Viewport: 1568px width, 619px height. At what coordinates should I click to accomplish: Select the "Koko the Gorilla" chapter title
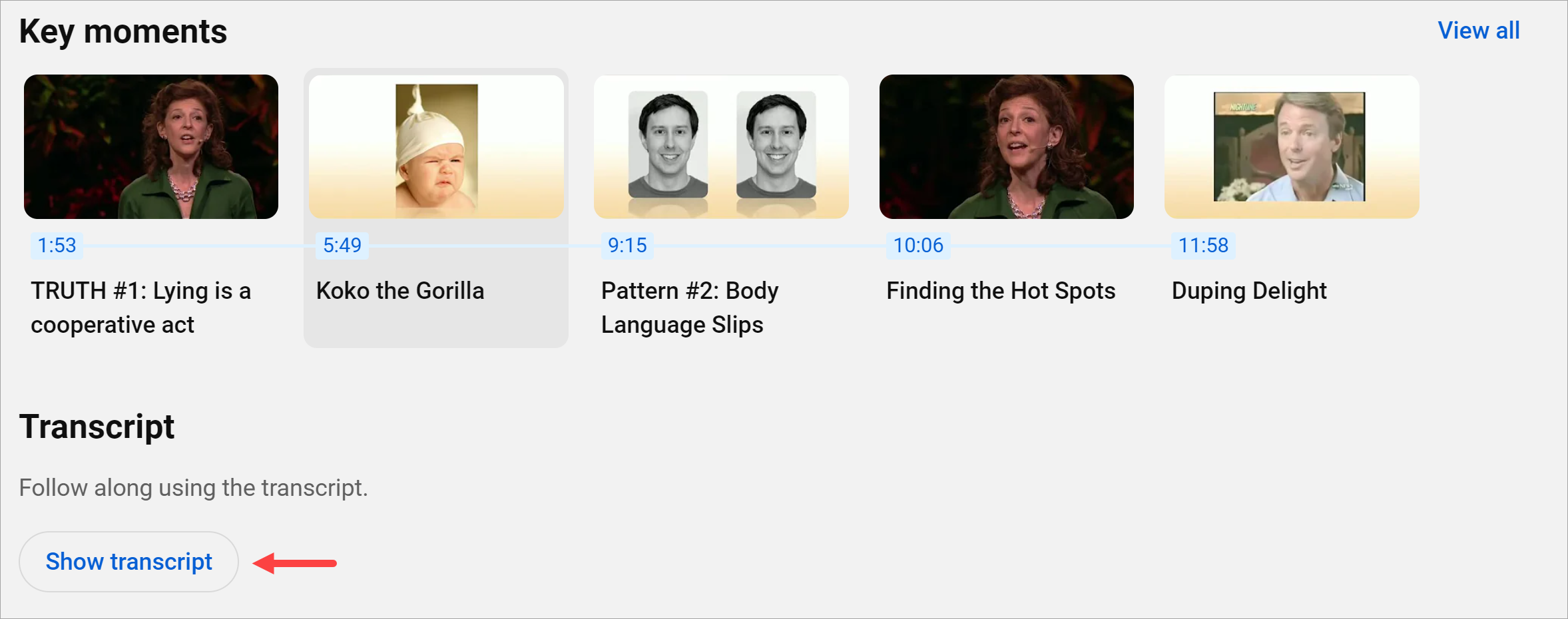(400, 291)
